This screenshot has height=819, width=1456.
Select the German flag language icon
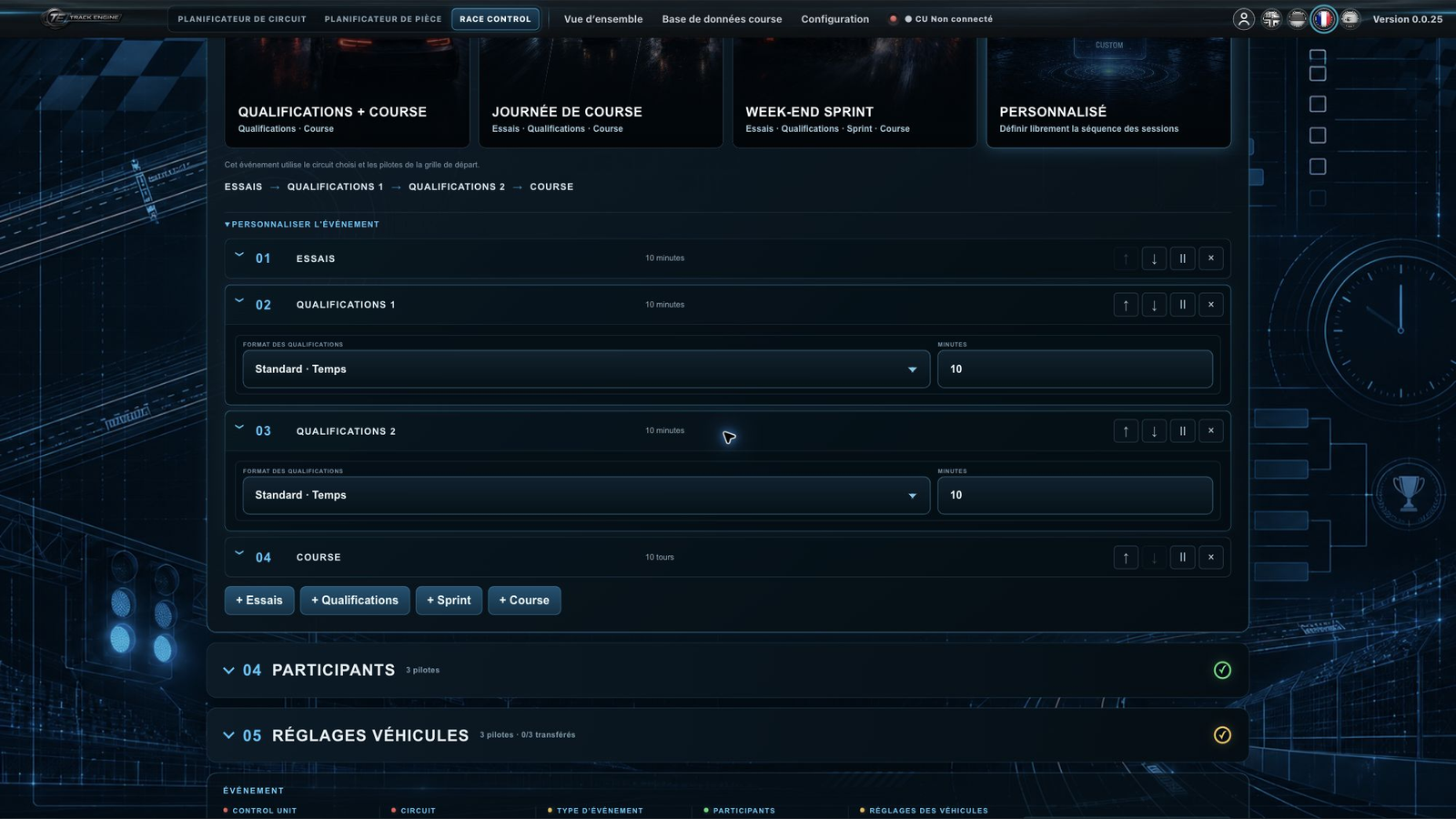pyautogui.click(x=1298, y=19)
